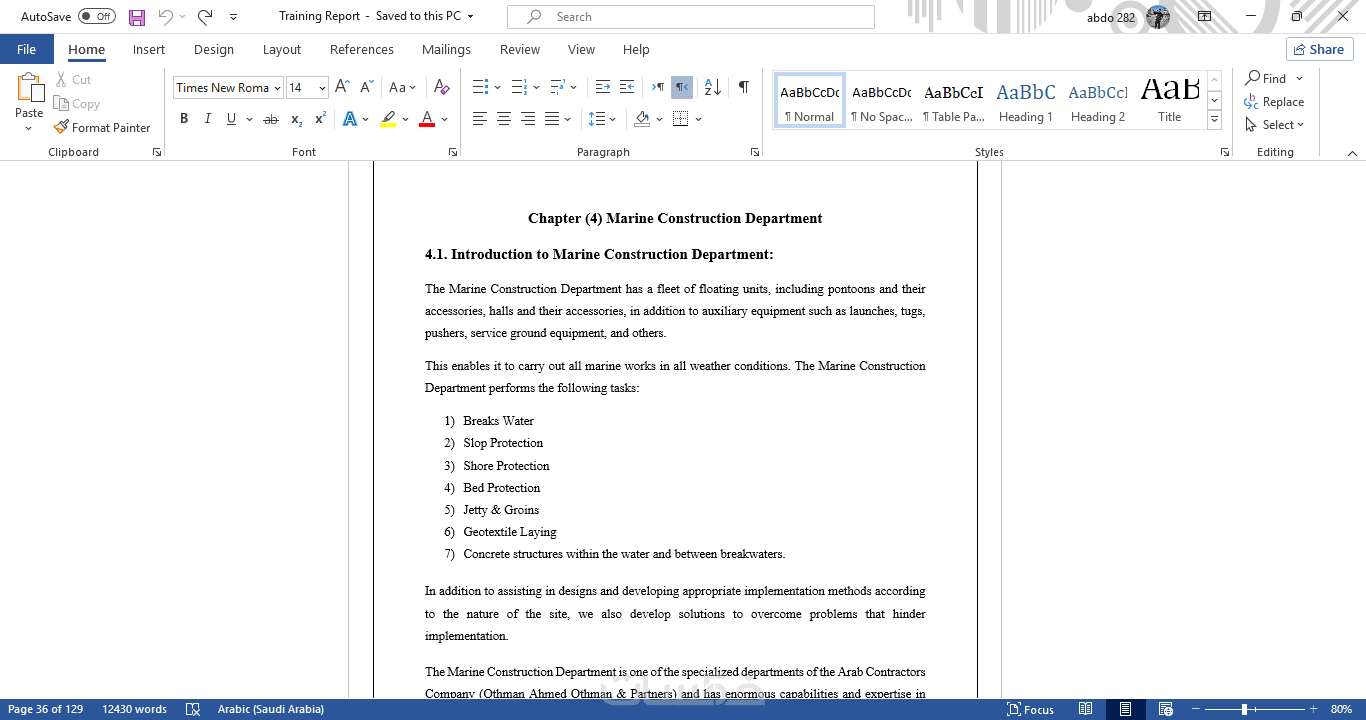Open the Font dialog launcher
The image size is (1366, 720).
pyautogui.click(x=453, y=152)
